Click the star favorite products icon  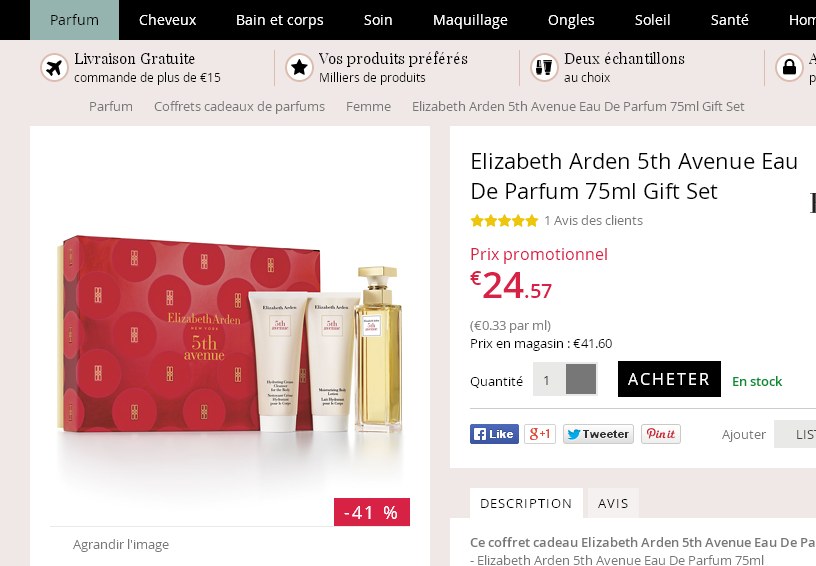click(299, 68)
